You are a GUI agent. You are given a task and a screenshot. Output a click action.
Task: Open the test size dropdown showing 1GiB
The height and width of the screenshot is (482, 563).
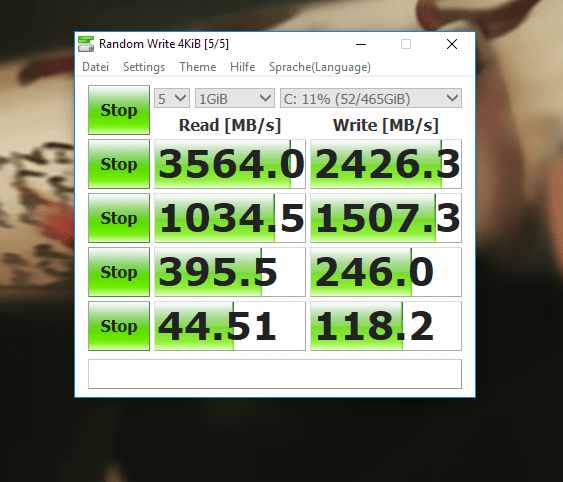coord(235,98)
